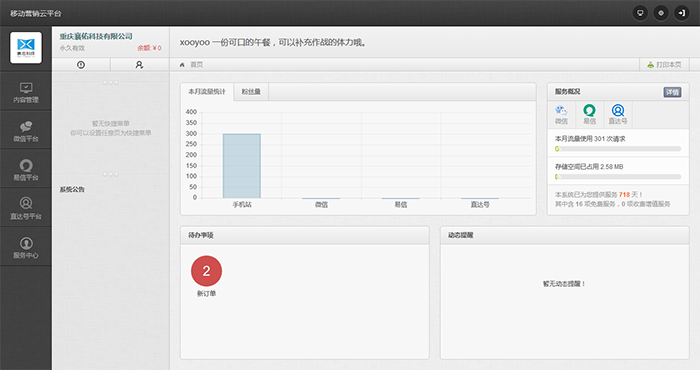Screen dimensions: 700x370
Task: Click the 微信 label on chart axis
Action: pos(321,204)
